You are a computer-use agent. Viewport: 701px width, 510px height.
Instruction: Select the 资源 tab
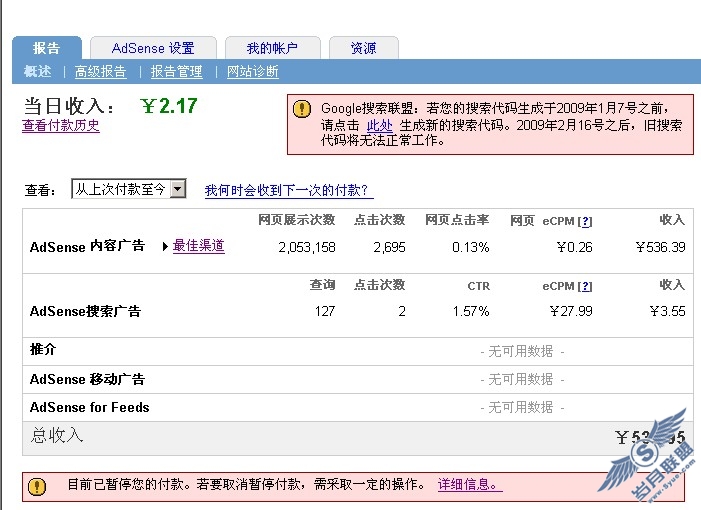click(363, 48)
